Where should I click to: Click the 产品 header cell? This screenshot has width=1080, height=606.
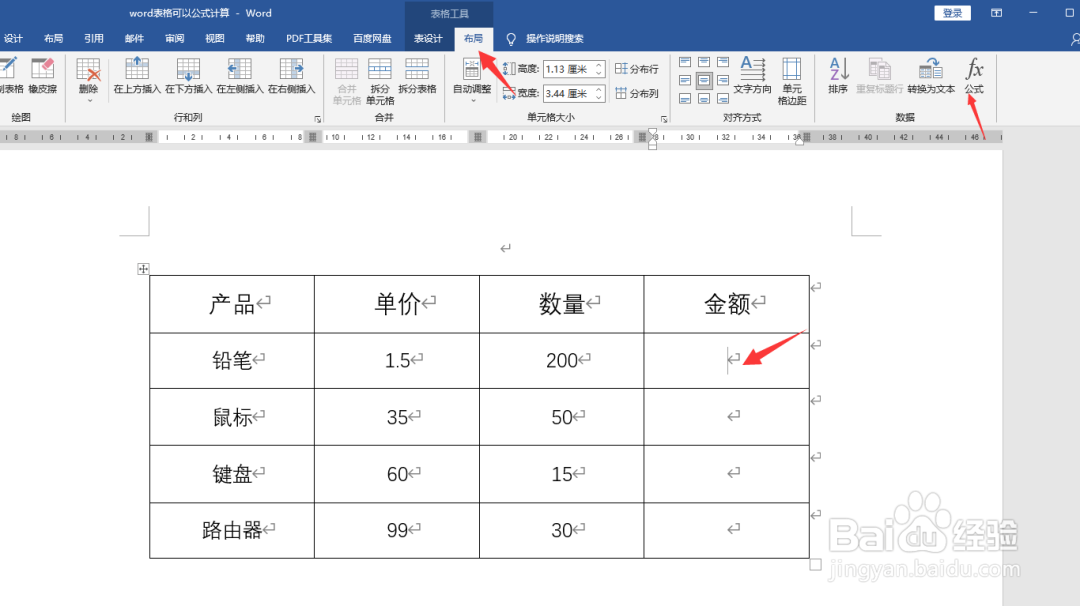(x=232, y=304)
